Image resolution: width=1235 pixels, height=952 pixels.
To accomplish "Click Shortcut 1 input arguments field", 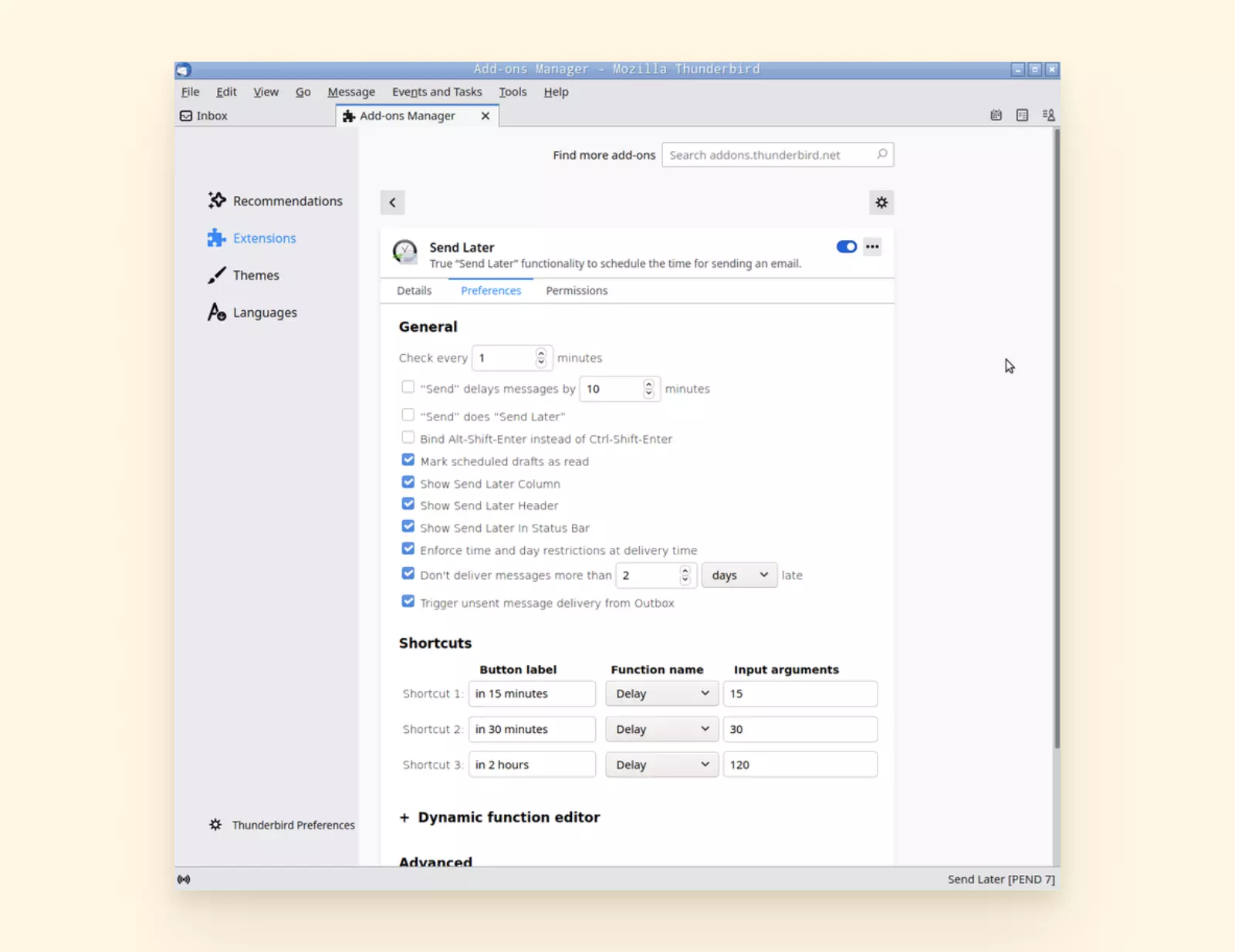I will [800, 694].
